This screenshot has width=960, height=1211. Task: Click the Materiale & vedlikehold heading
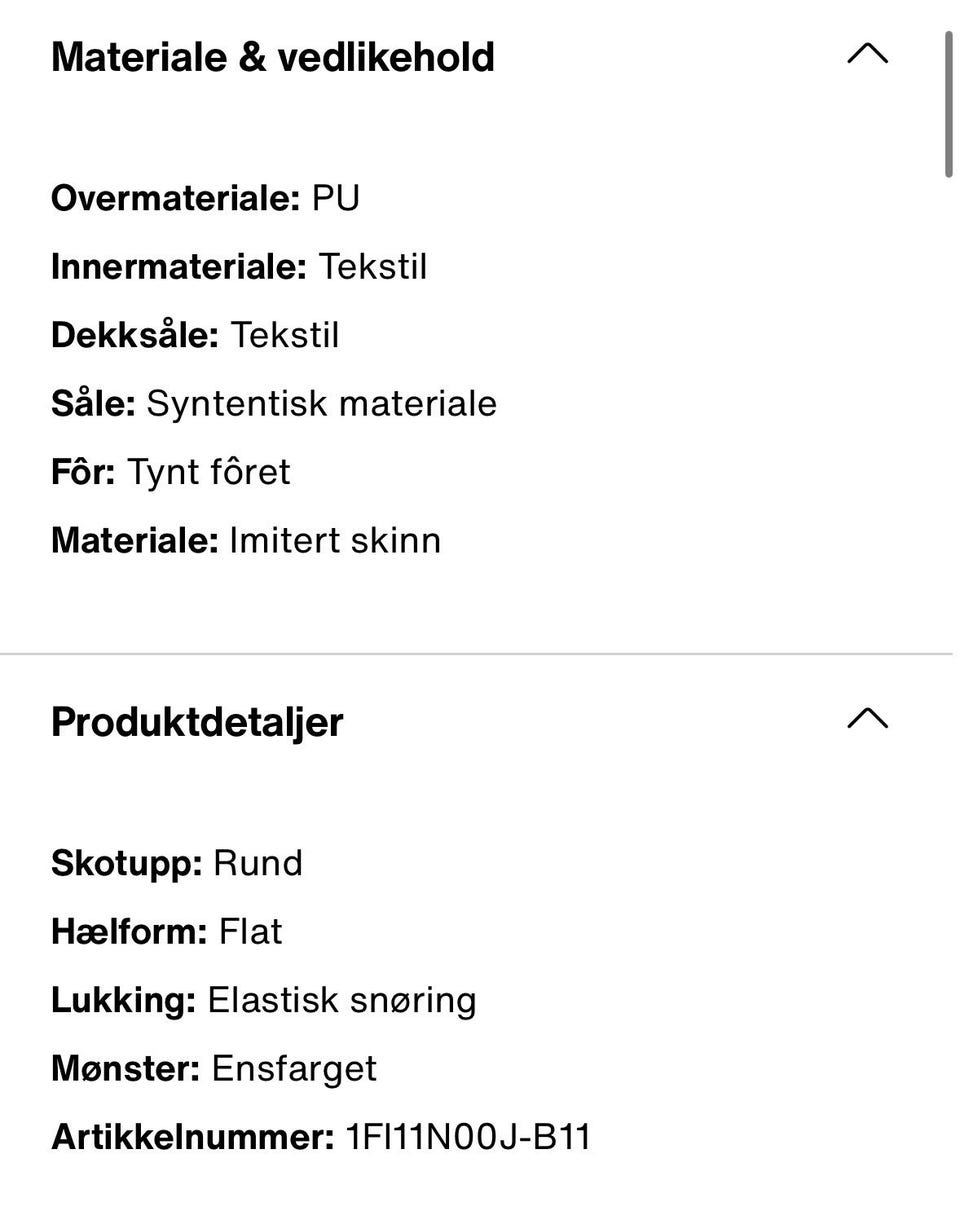click(273, 57)
